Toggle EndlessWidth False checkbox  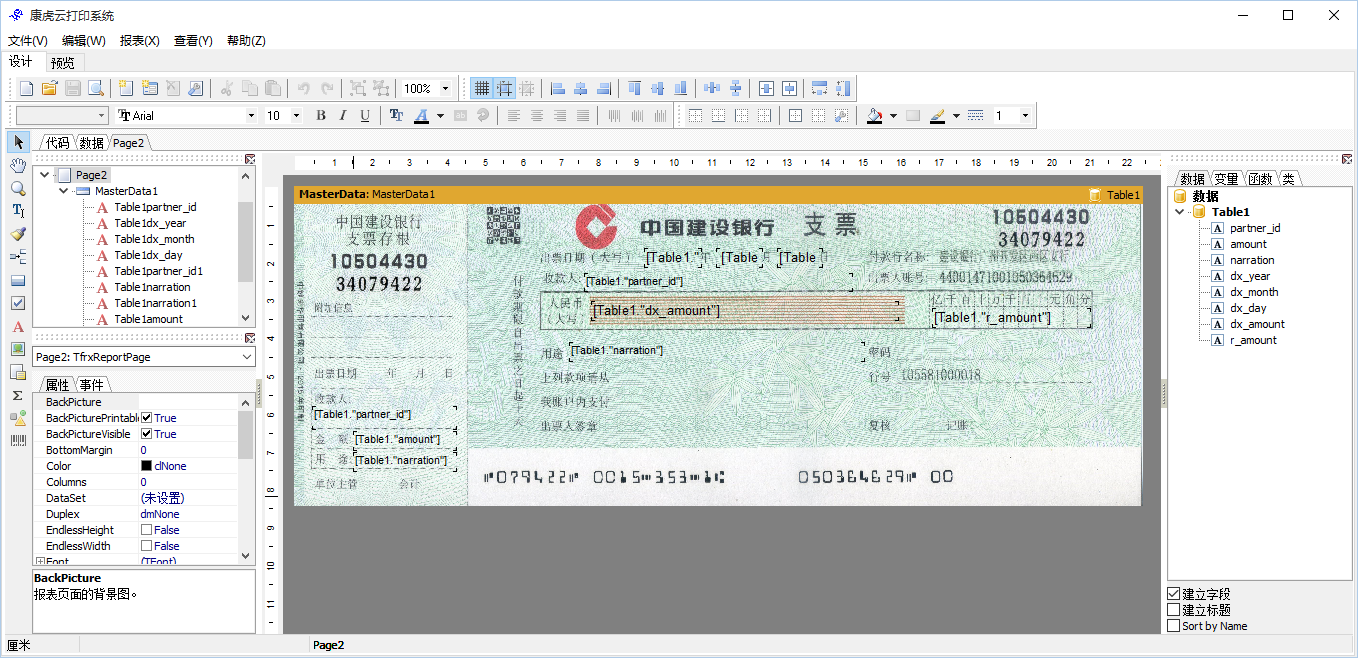click(146, 546)
